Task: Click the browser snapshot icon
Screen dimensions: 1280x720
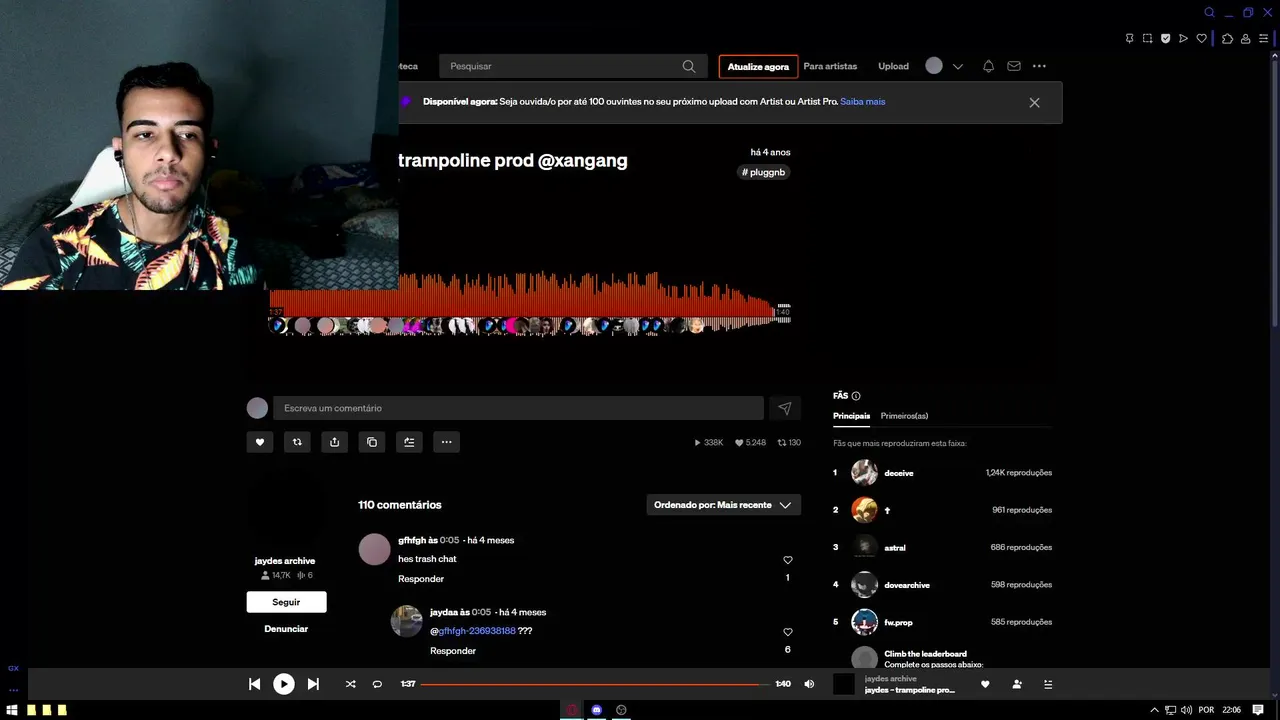Action: coord(1147,39)
